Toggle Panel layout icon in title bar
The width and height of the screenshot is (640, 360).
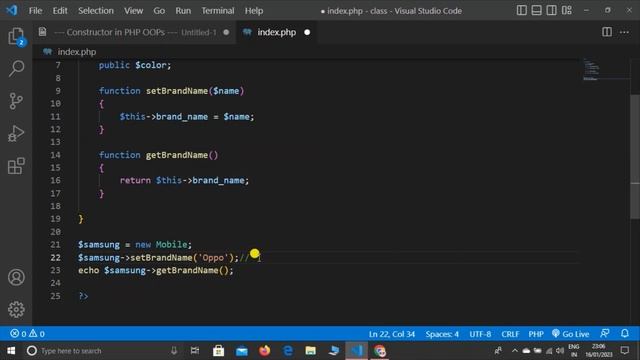(x=536, y=10)
